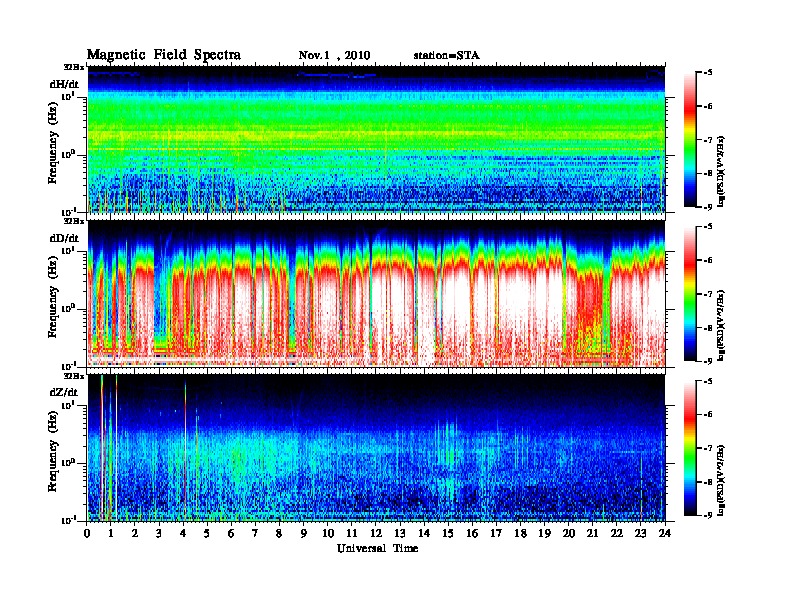
Task: Click the "station=STA" label
Action: point(447,55)
